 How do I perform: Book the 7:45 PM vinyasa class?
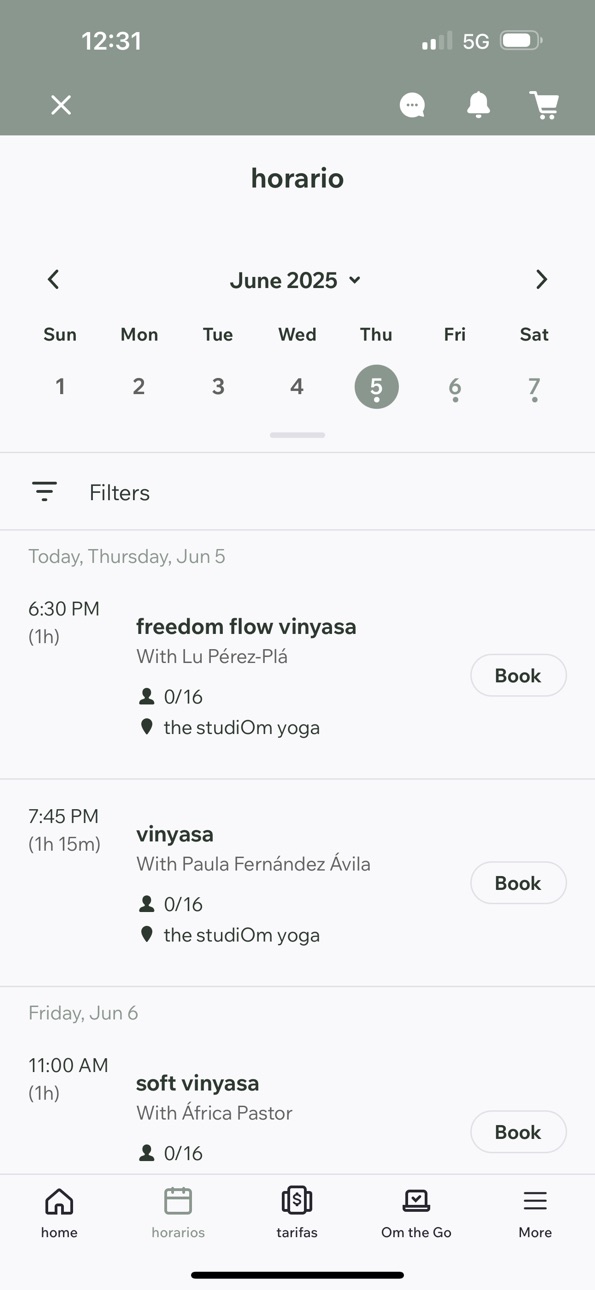518,883
